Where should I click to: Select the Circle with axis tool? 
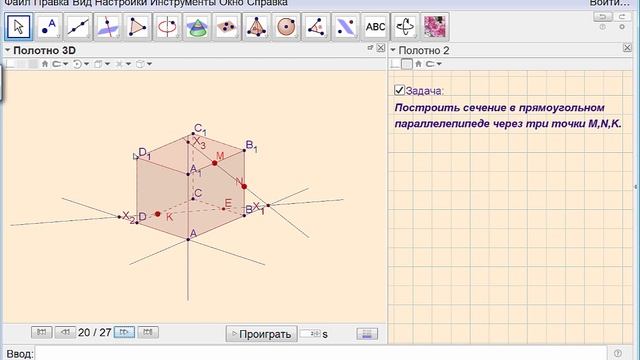167,27
